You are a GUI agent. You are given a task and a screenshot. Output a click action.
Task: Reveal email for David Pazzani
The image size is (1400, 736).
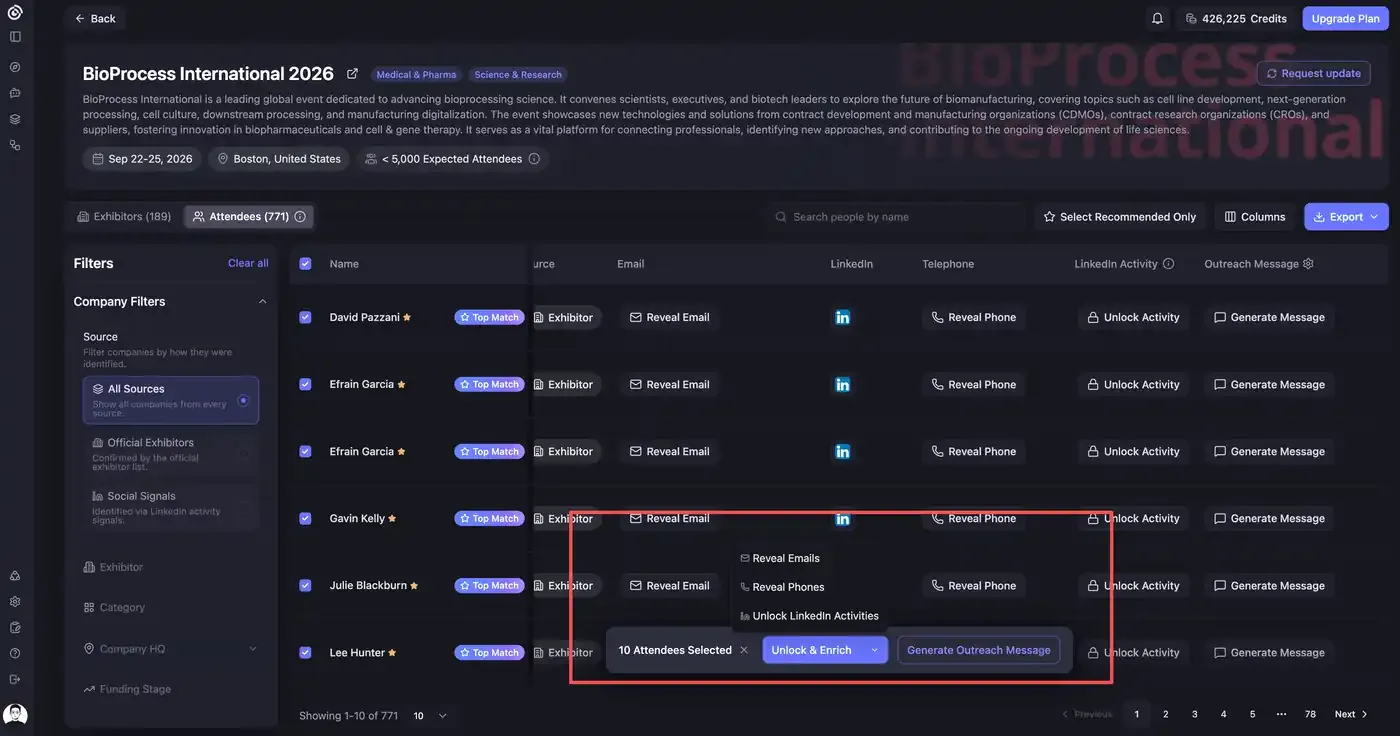pos(669,317)
